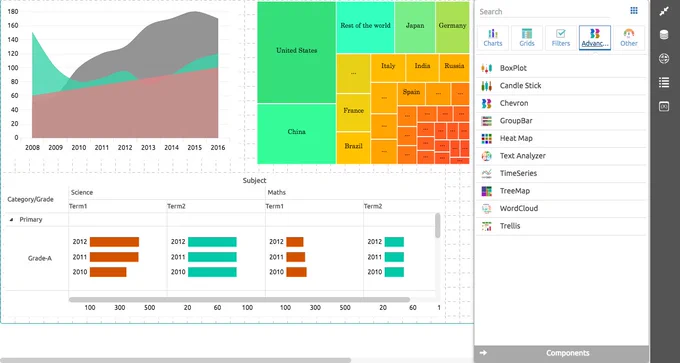Click the Germany treemap tile
This screenshot has height=363, width=680.
pyautogui.click(x=452, y=27)
